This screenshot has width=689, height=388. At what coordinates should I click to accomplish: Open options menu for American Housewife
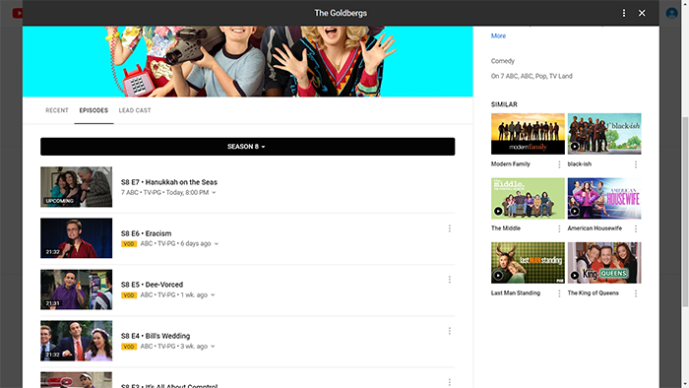tap(635, 228)
